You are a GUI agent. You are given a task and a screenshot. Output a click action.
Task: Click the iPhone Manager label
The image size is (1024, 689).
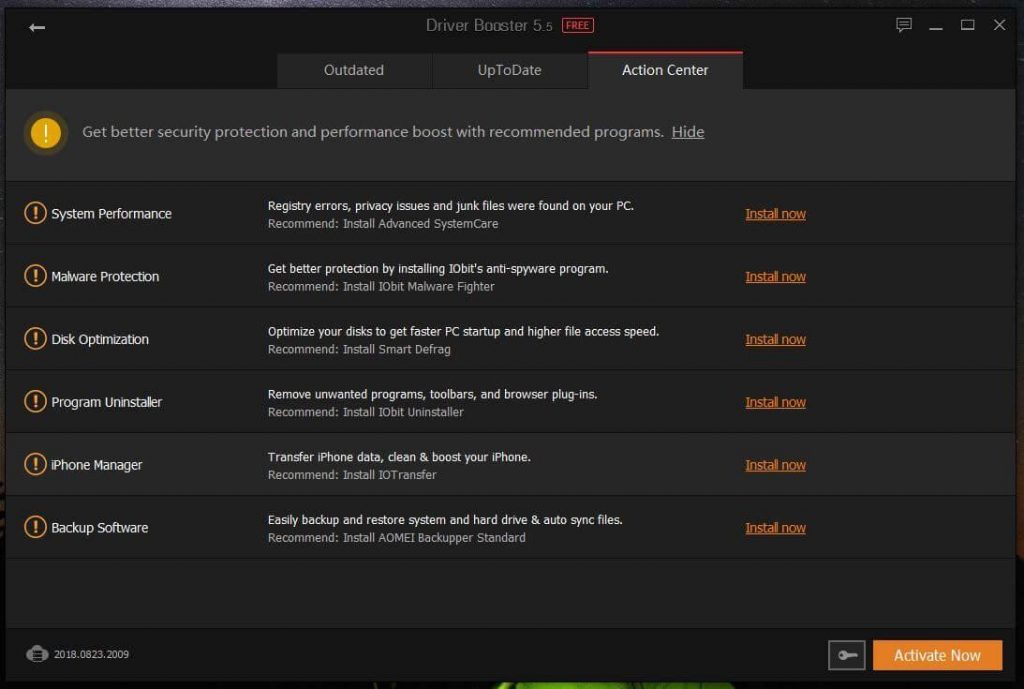click(x=96, y=465)
